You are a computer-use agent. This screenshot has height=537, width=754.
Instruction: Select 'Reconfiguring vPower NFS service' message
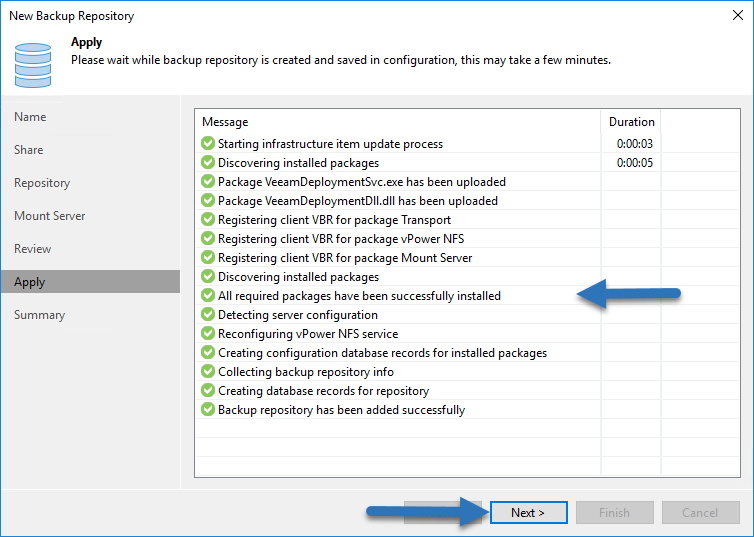point(308,334)
